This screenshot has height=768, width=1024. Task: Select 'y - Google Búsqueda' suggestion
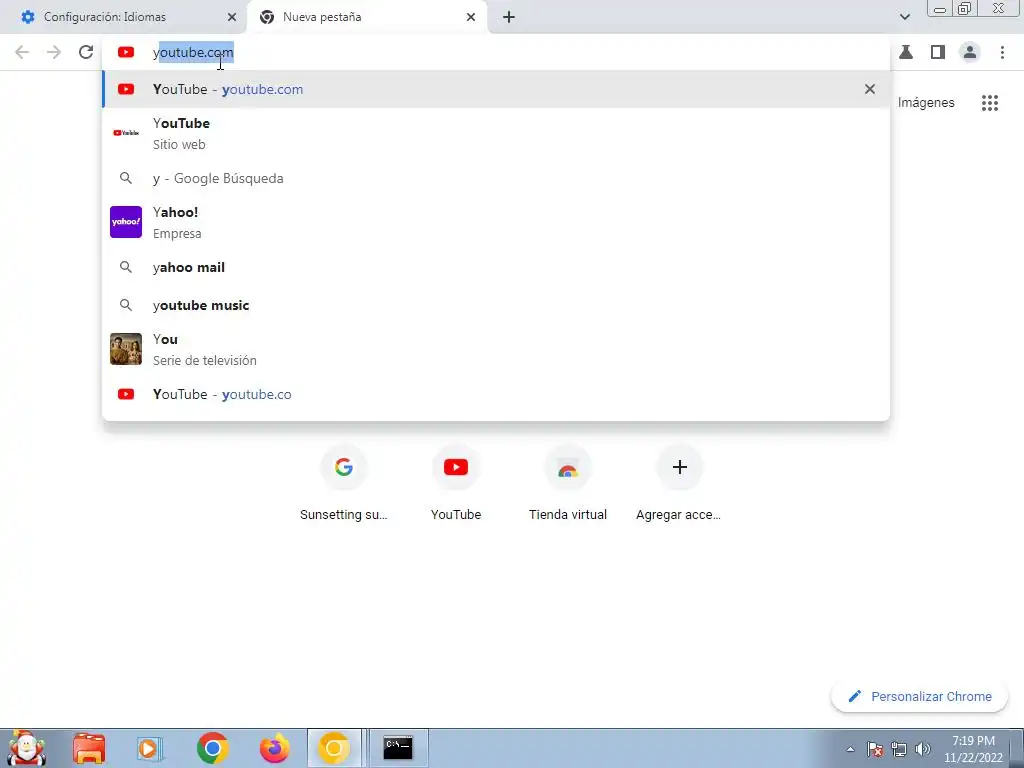[496, 178]
